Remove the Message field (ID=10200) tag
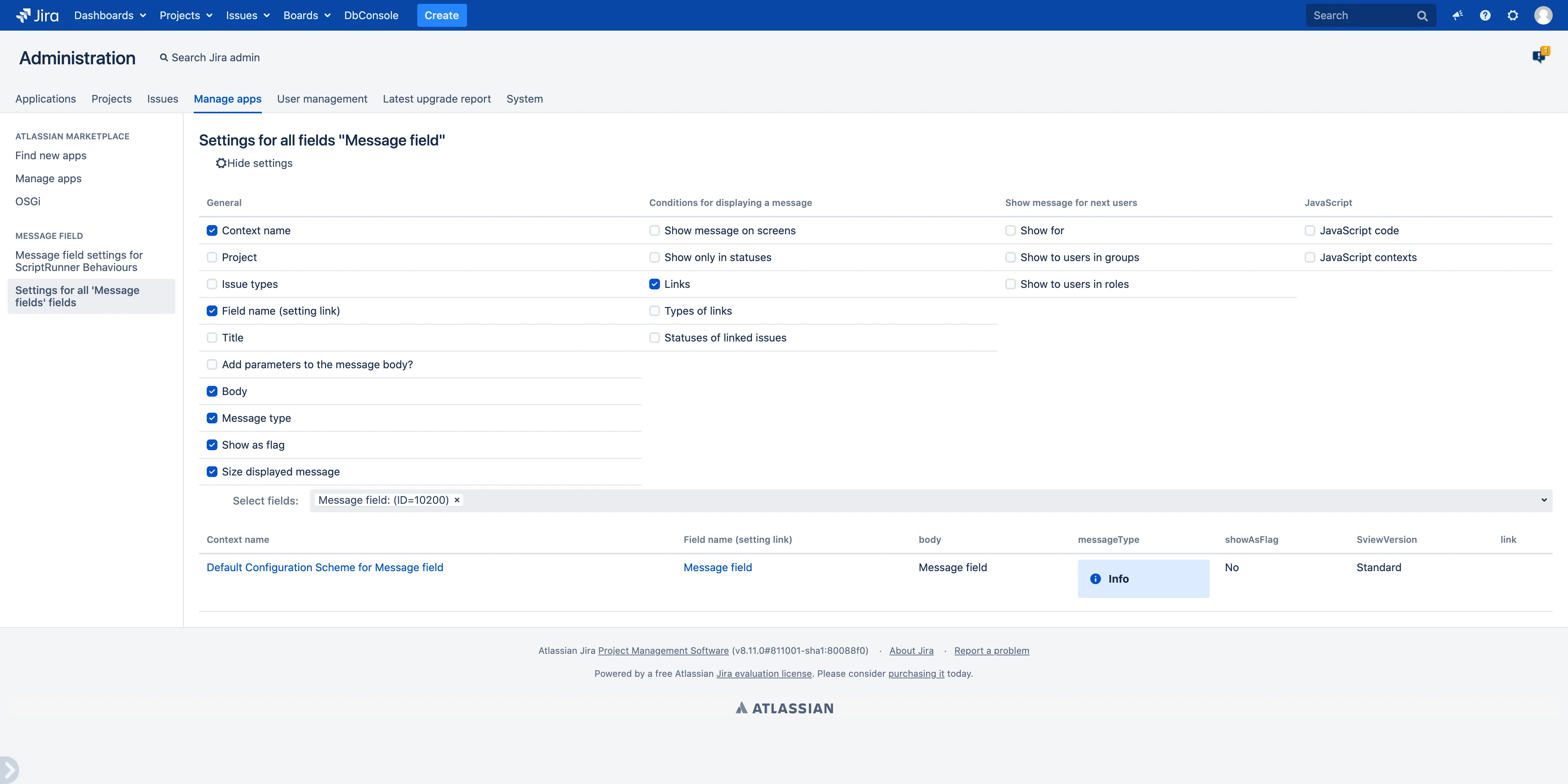This screenshot has height=784, width=1568. pyautogui.click(x=457, y=500)
